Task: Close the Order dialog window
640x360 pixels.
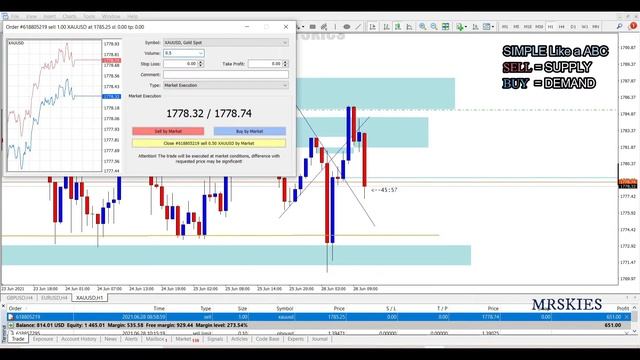Action: (286, 27)
